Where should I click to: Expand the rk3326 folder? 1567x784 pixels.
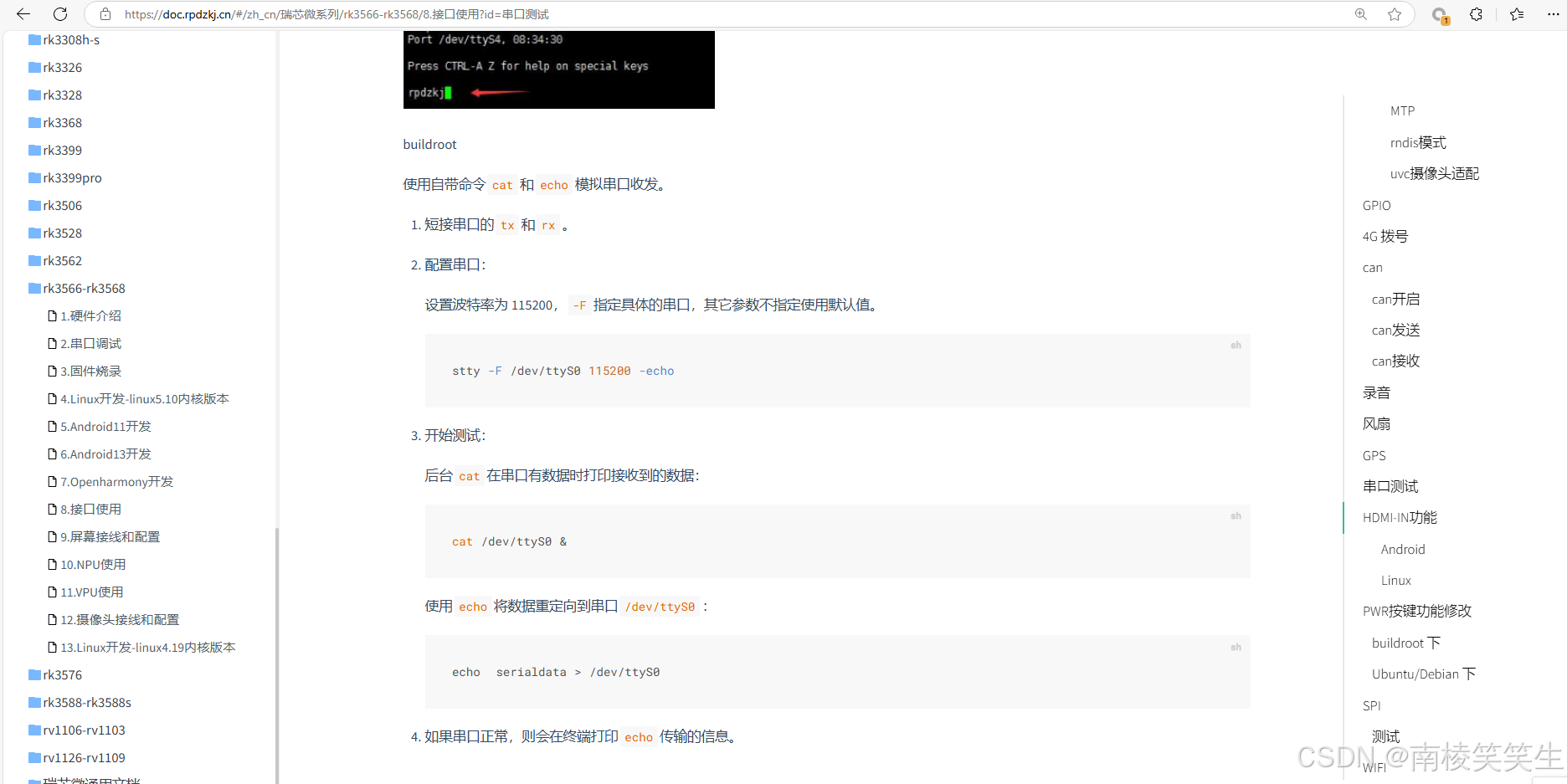tap(55, 67)
